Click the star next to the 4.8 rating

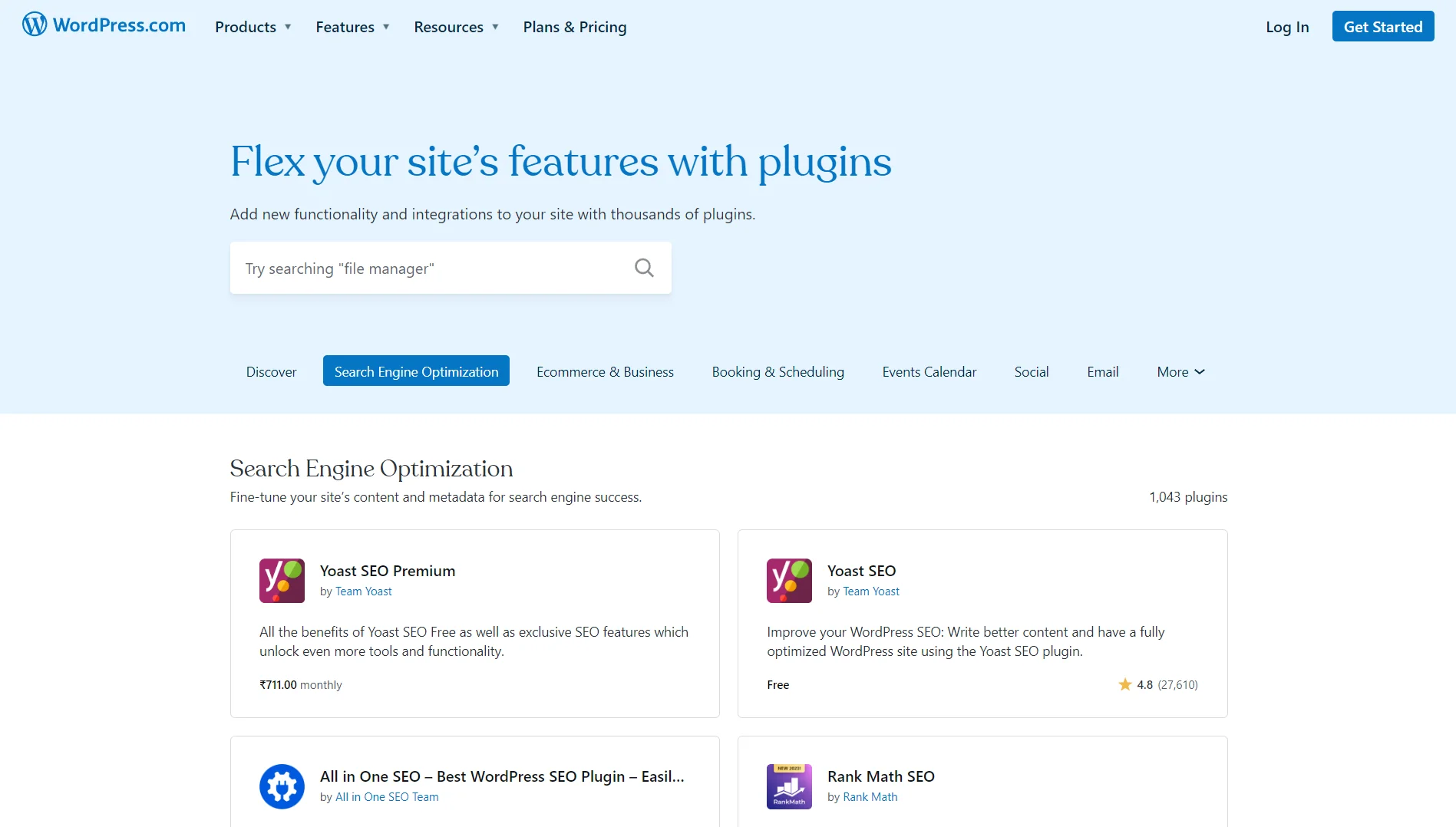coord(1125,684)
